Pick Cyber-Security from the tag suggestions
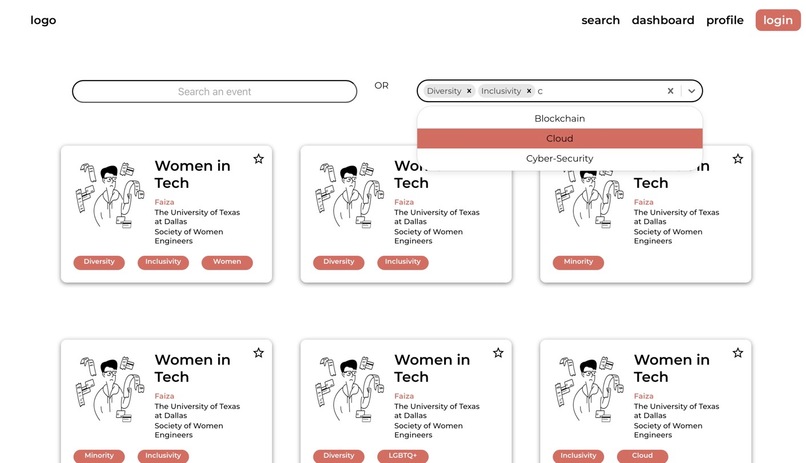 pos(559,158)
